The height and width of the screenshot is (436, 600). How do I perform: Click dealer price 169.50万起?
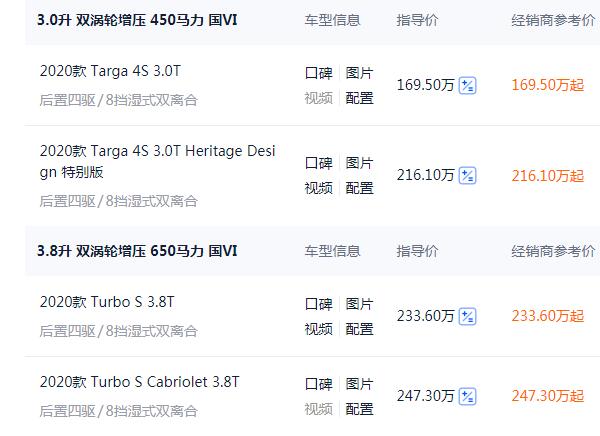pyautogui.click(x=547, y=86)
